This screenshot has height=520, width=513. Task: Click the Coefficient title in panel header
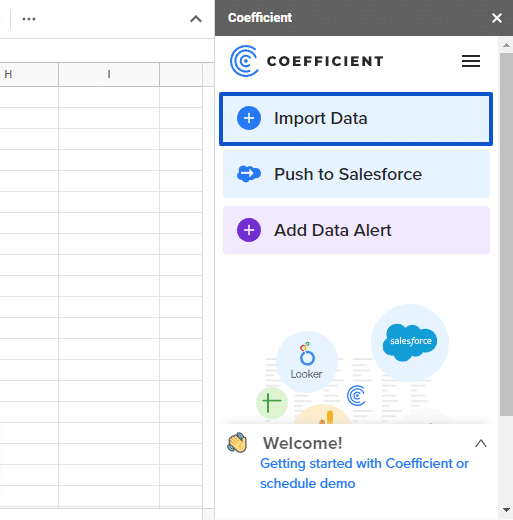pyautogui.click(x=260, y=18)
